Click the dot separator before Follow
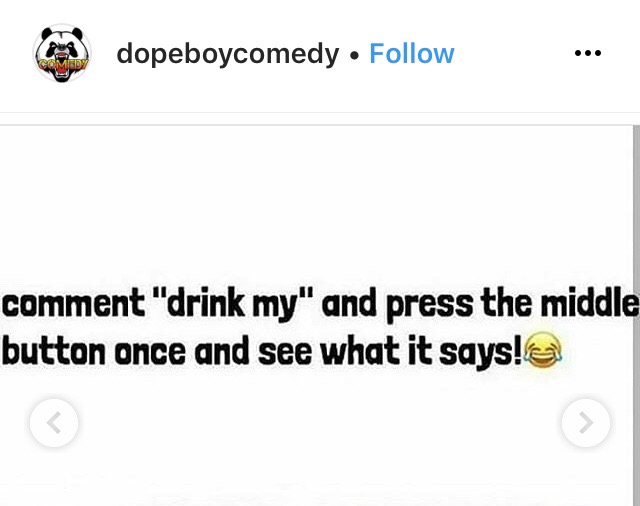This screenshot has height=506, width=640. pos(355,55)
